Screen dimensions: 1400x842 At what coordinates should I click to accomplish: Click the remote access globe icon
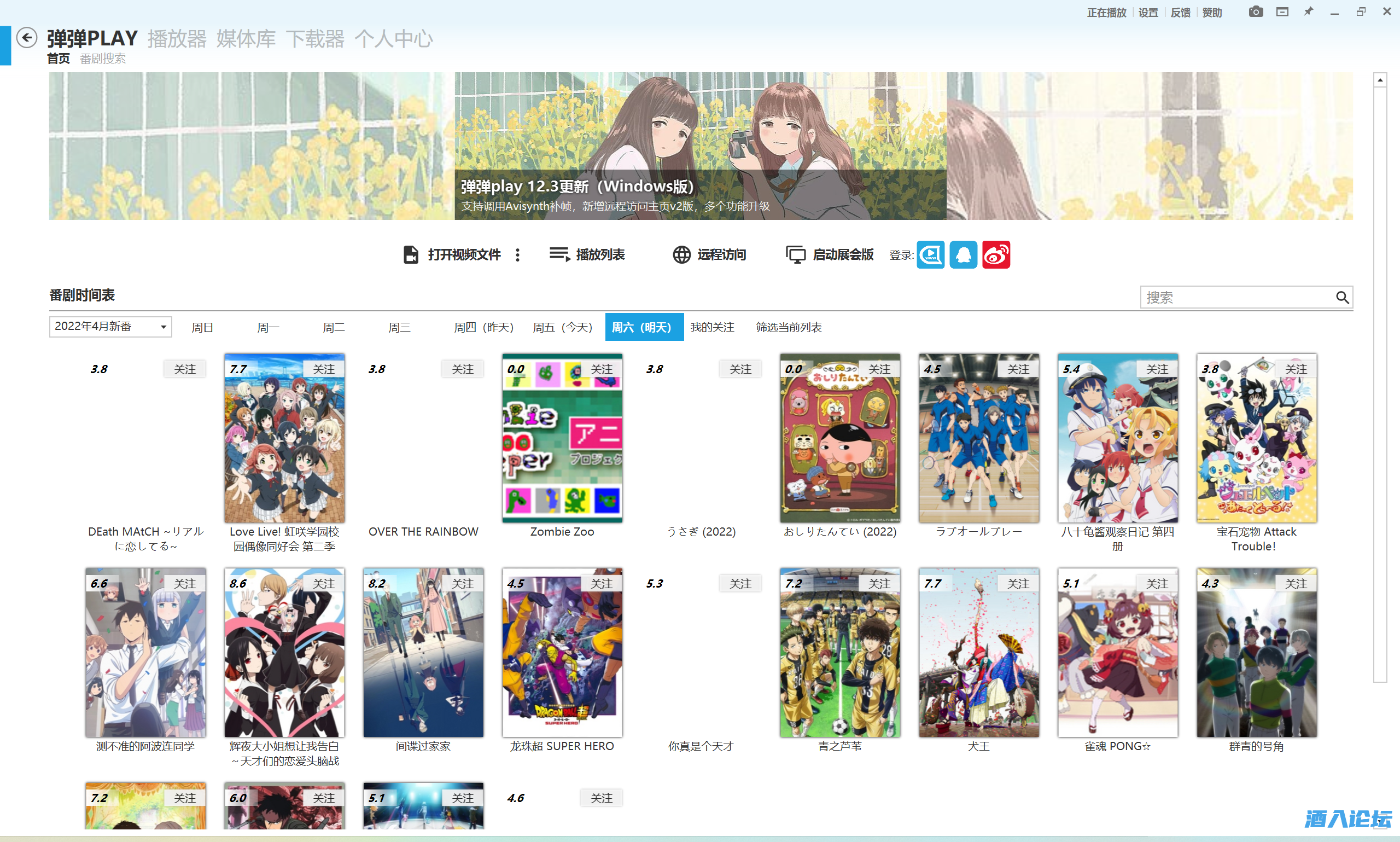pyautogui.click(x=681, y=255)
